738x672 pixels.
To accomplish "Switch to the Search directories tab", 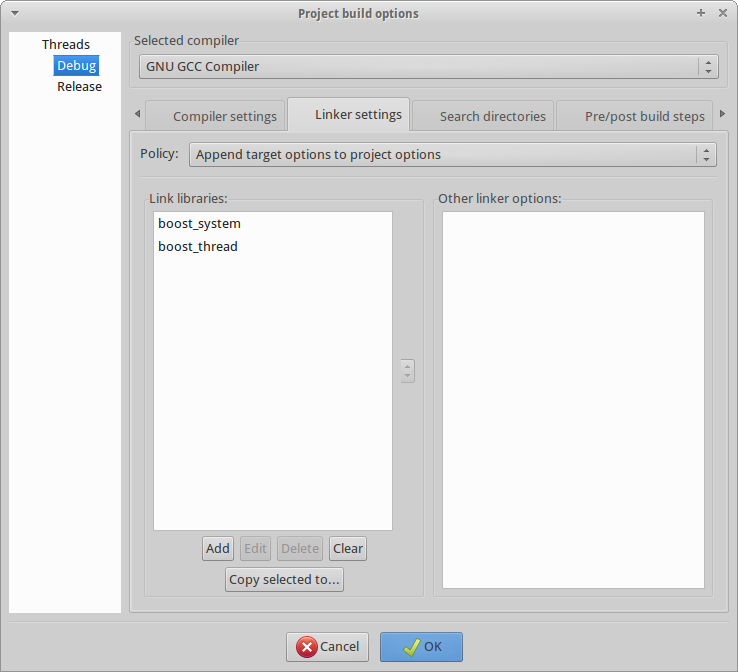I will (x=483, y=116).
